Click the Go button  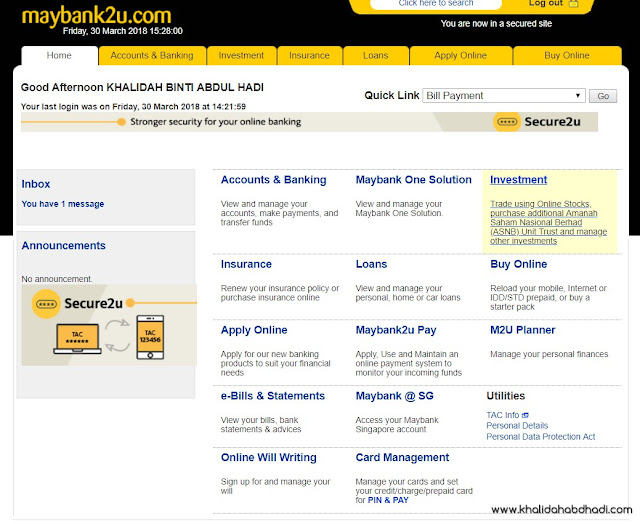[x=603, y=96]
